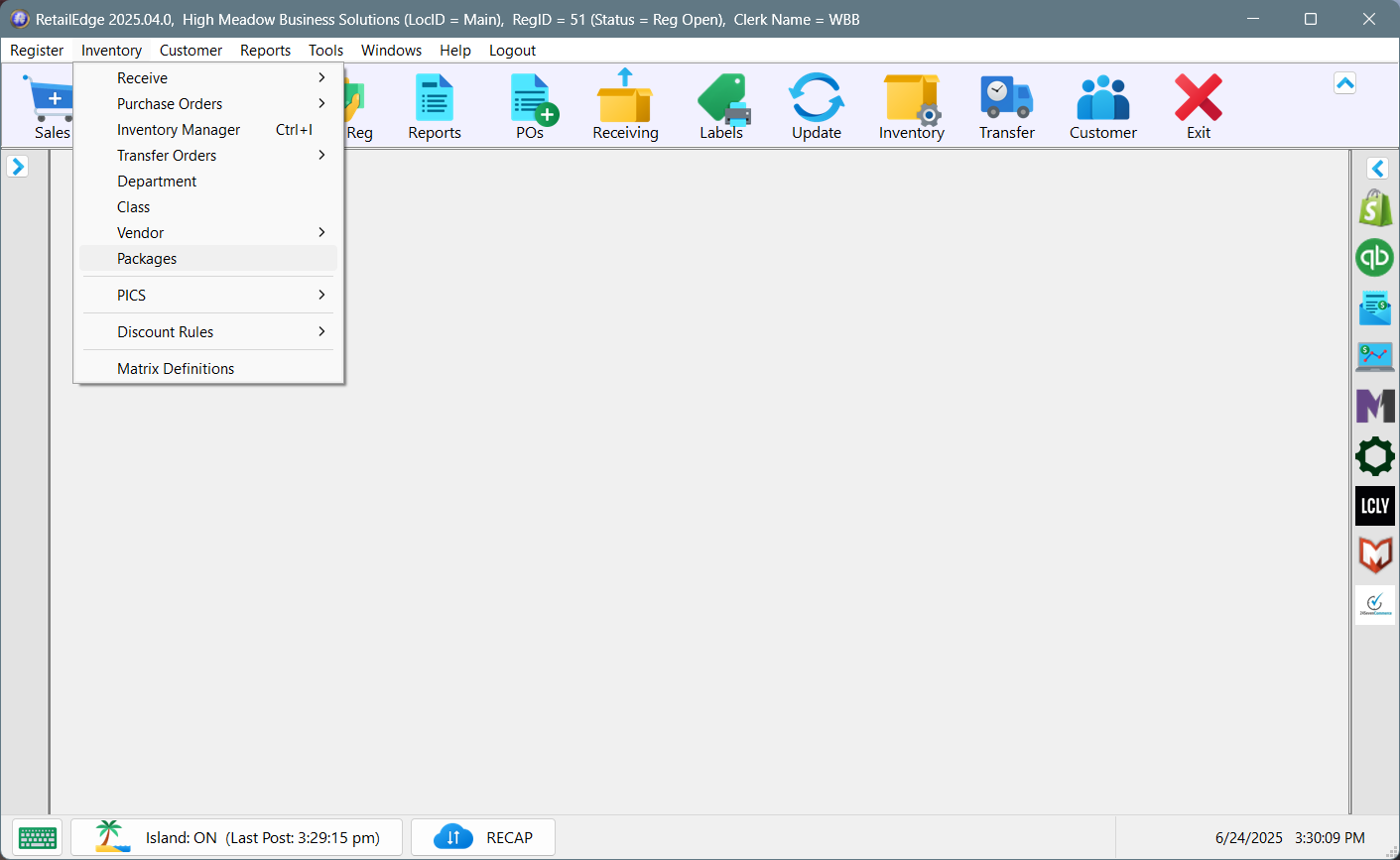Collapse the toolbar with the up chevron

point(1345,83)
